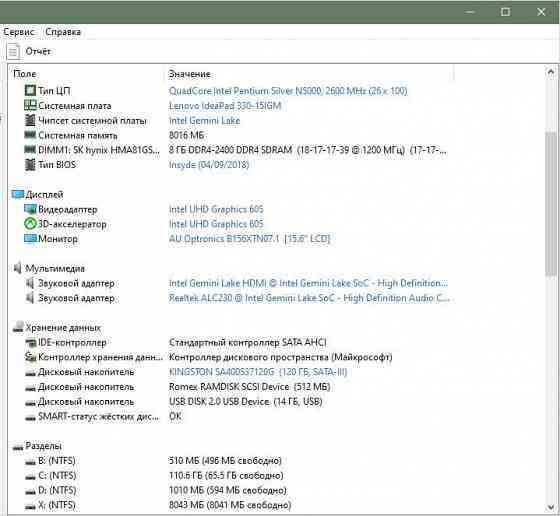Select 110.6 ГБ (65.5 ГБ свободно) value

pos(226,475)
